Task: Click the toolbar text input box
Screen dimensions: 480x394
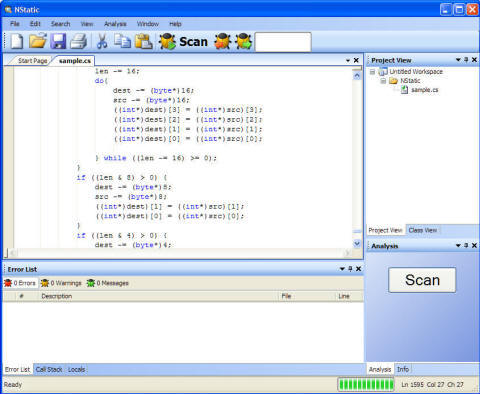Action: pos(283,42)
